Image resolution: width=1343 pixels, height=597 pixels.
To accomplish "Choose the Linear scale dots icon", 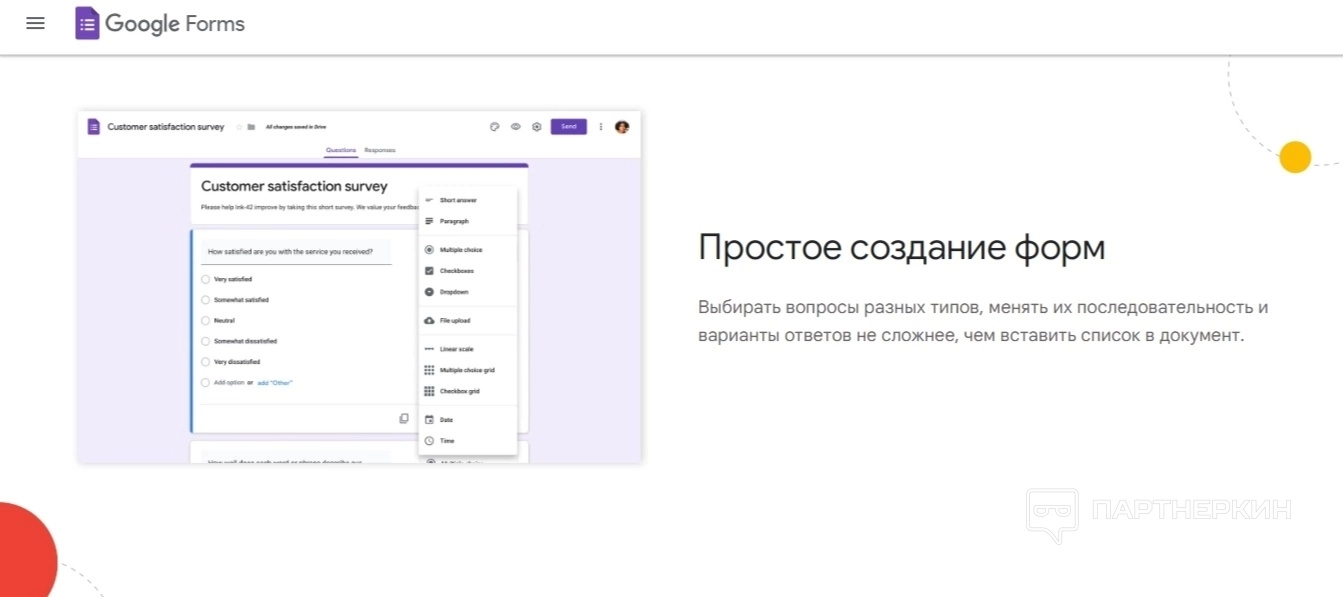I will (x=429, y=349).
